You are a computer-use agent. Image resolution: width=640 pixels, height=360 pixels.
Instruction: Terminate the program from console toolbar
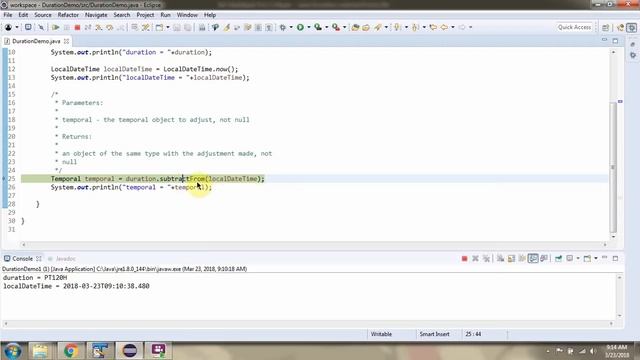(464, 258)
